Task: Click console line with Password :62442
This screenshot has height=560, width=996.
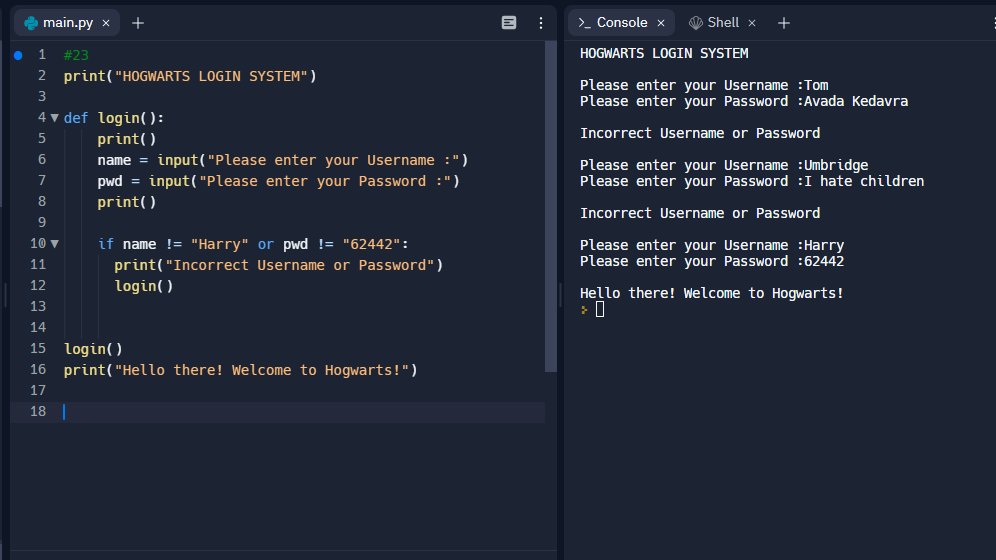Action: [711, 262]
